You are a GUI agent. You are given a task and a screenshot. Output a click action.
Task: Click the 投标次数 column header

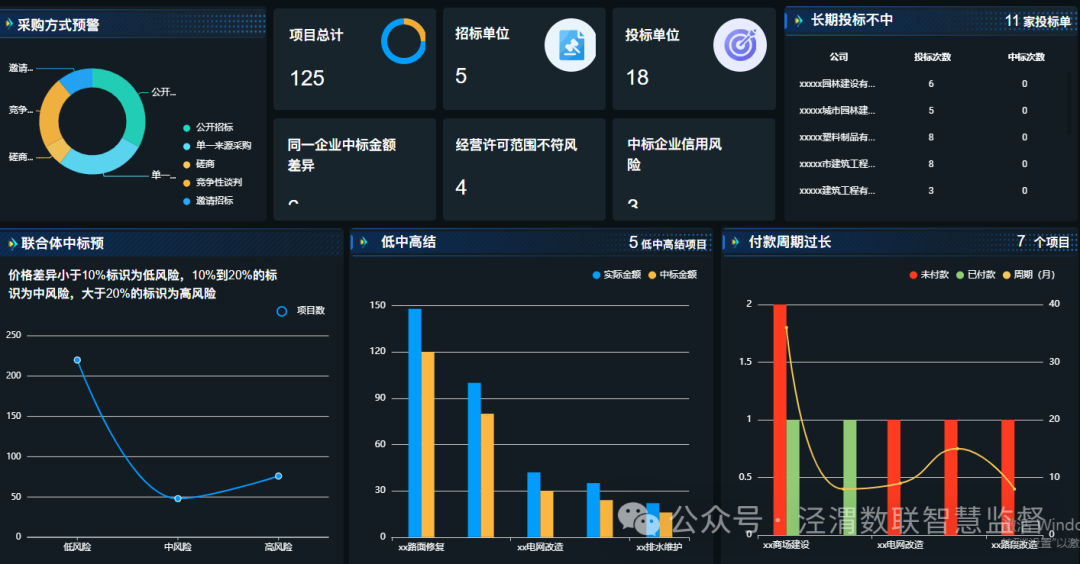click(932, 57)
